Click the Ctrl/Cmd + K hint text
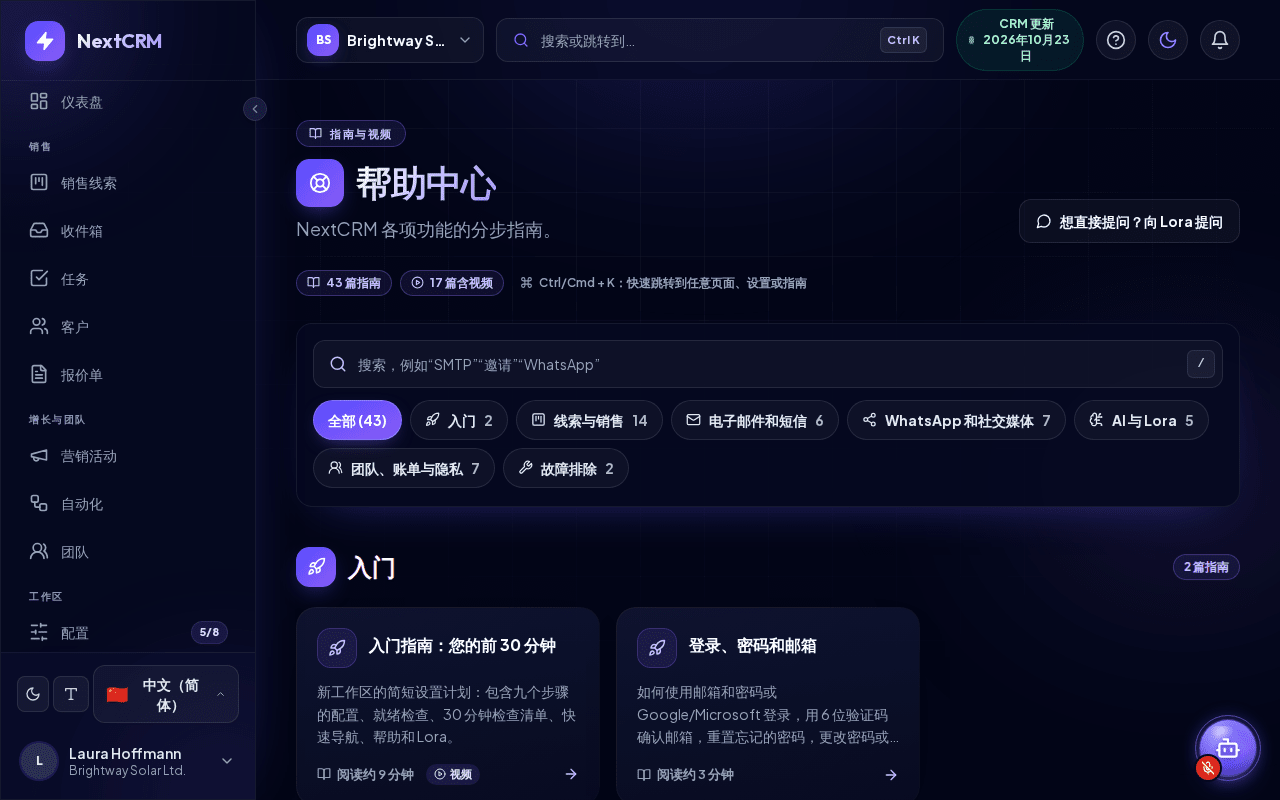Screen dimensions: 1280x800 664,283
